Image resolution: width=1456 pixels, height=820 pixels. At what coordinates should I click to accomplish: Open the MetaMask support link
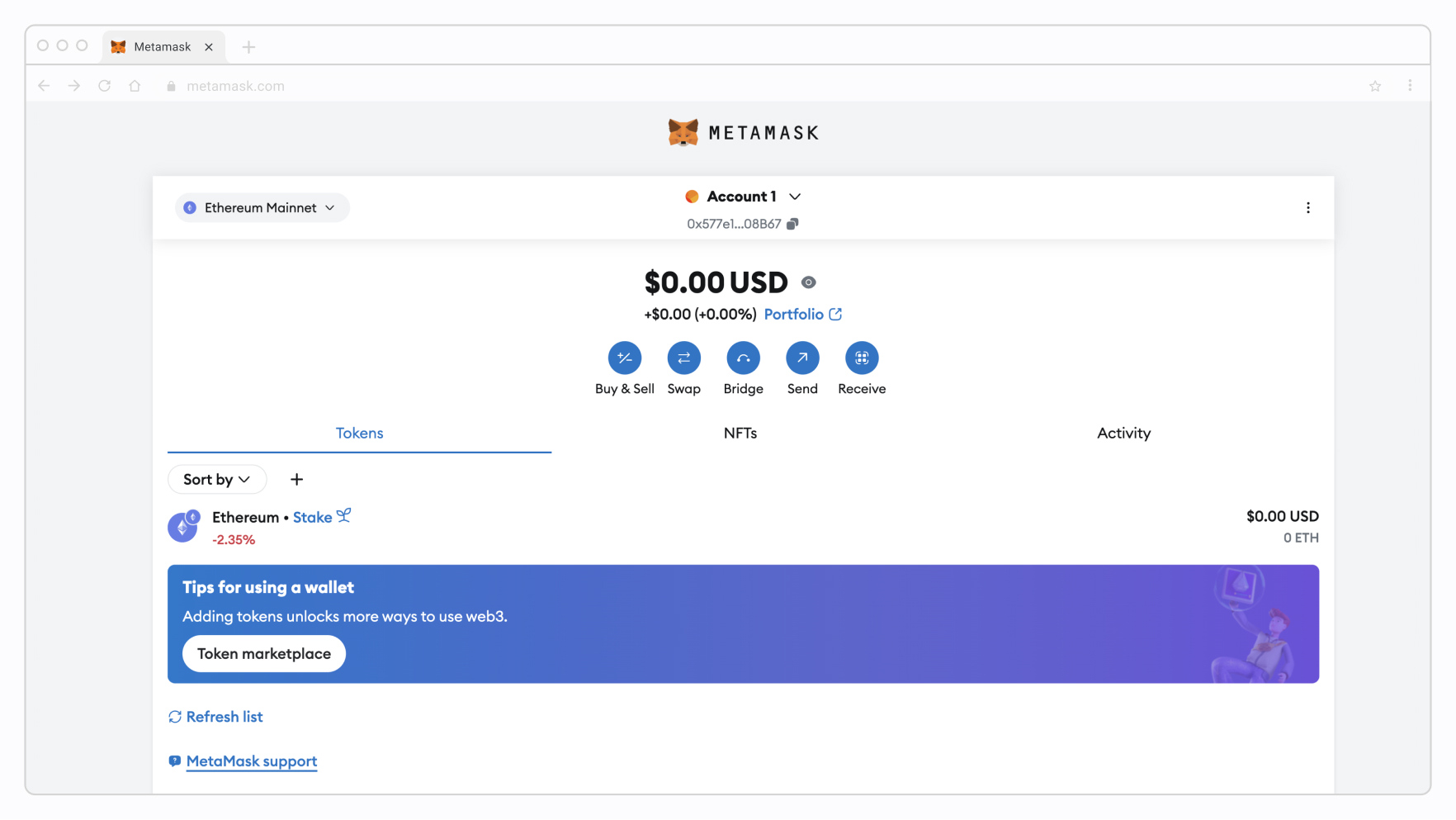point(252,761)
